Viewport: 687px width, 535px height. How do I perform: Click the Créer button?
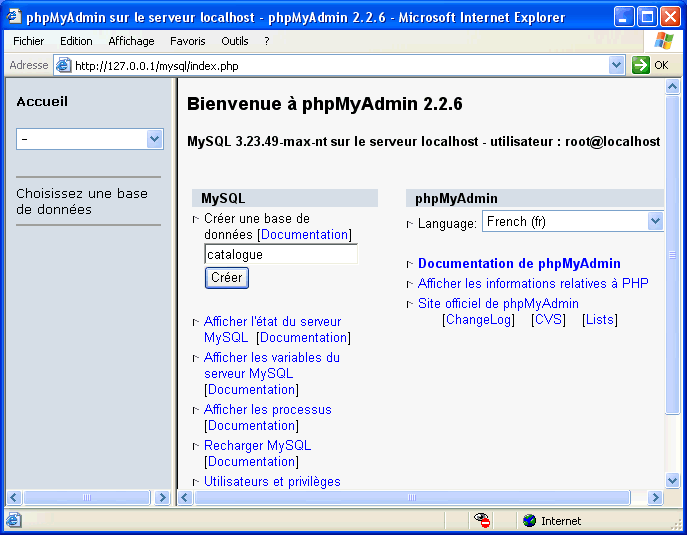pos(227,278)
